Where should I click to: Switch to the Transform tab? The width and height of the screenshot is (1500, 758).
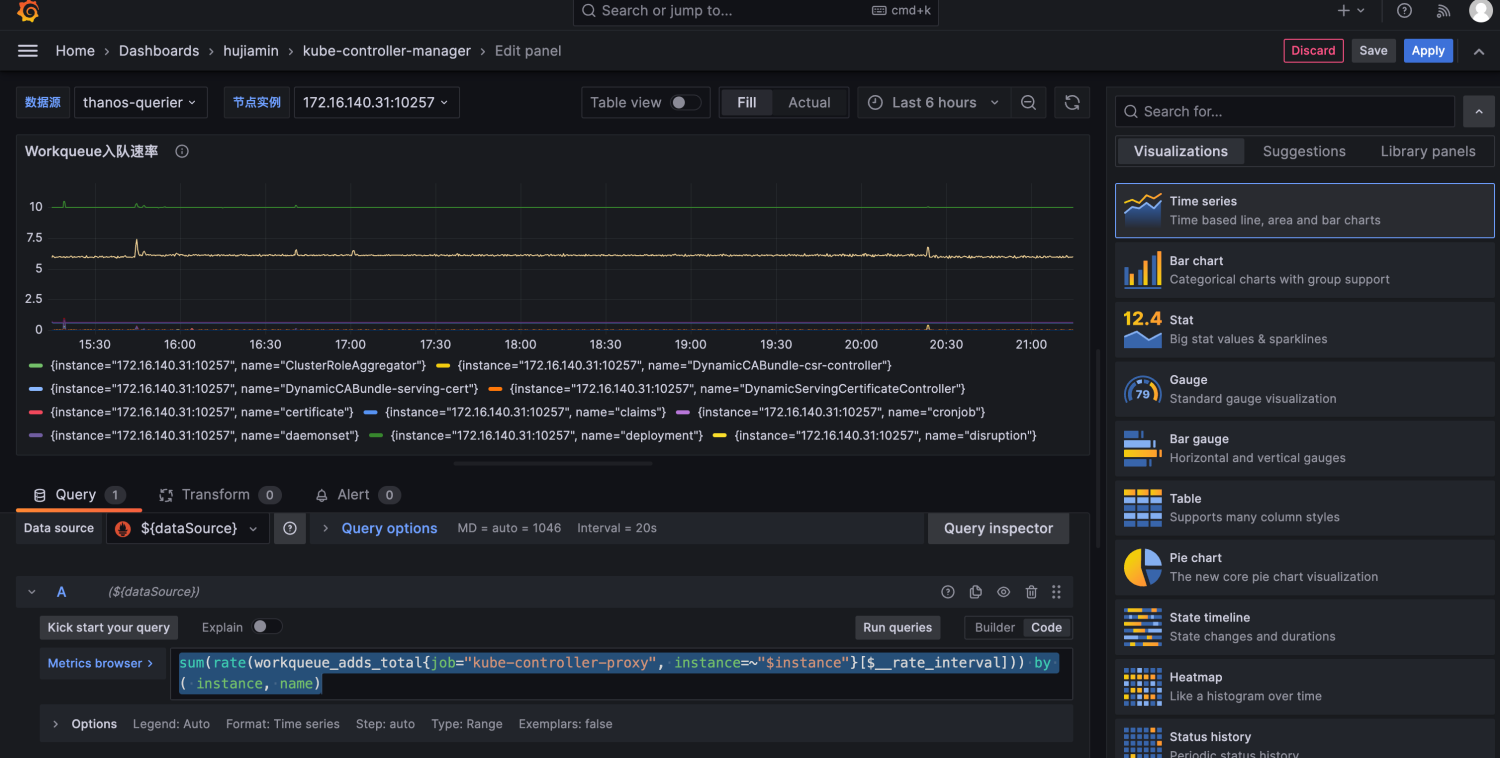215,495
